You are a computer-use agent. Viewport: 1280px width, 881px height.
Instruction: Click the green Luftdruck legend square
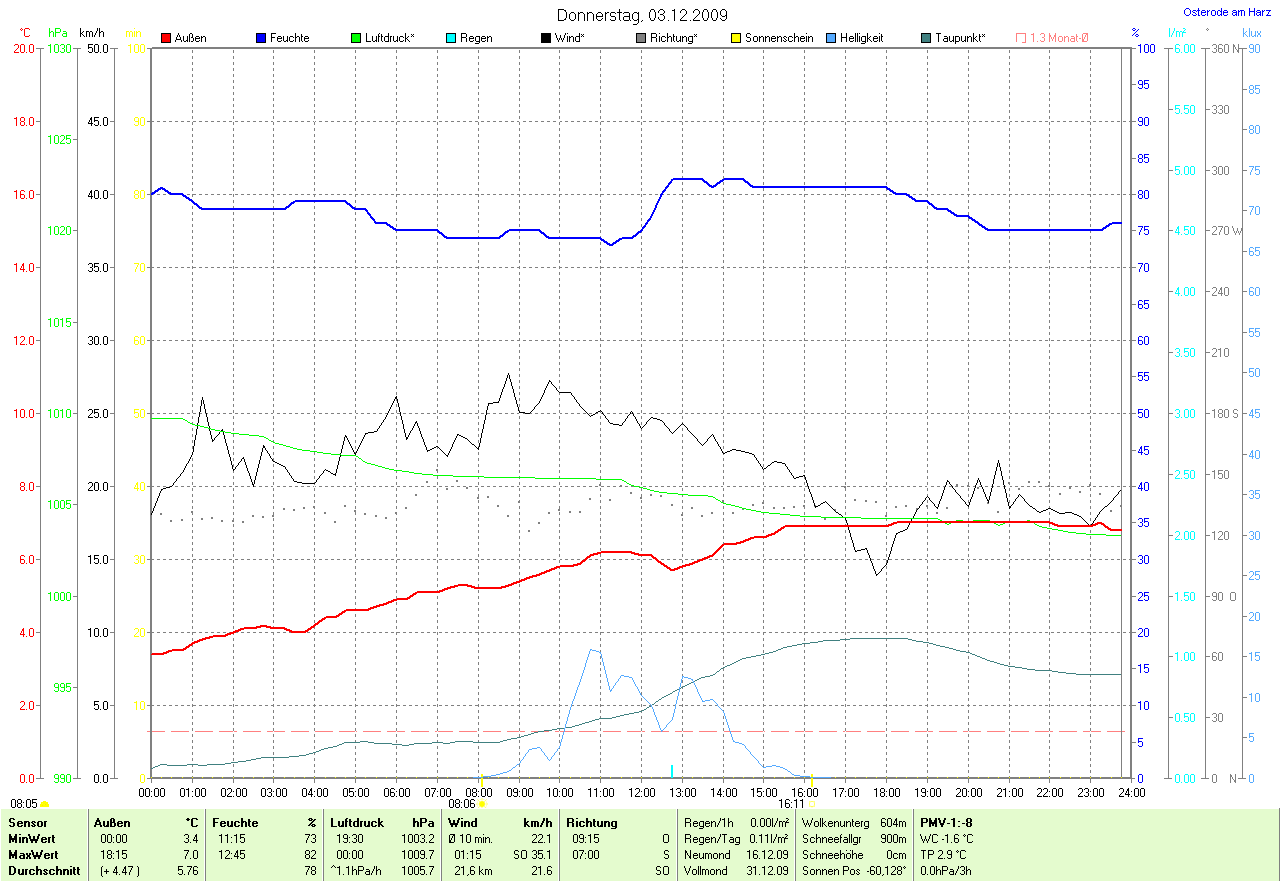(357, 38)
